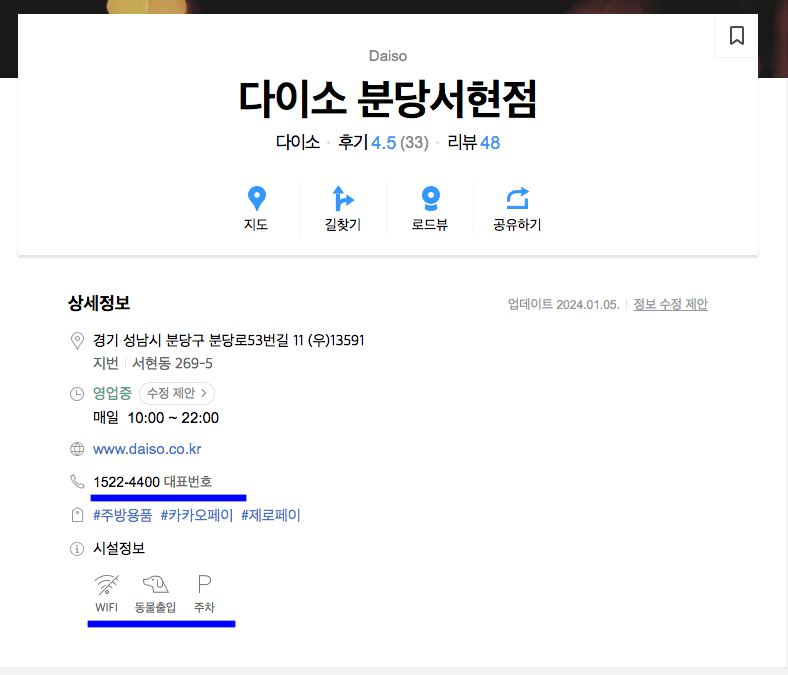Screen dimensions: 788x675
Task: Open 리뷰 48 reviews link
Action: coord(473,143)
